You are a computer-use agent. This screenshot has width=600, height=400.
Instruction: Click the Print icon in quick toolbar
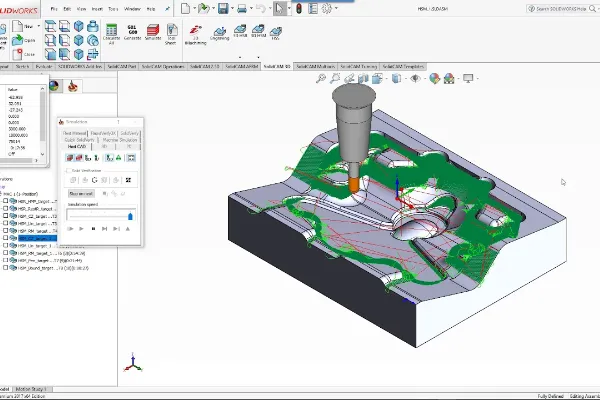click(242, 8)
